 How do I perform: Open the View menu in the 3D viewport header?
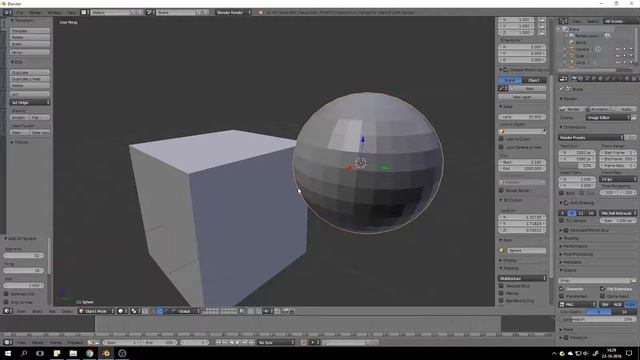point(21,311)
